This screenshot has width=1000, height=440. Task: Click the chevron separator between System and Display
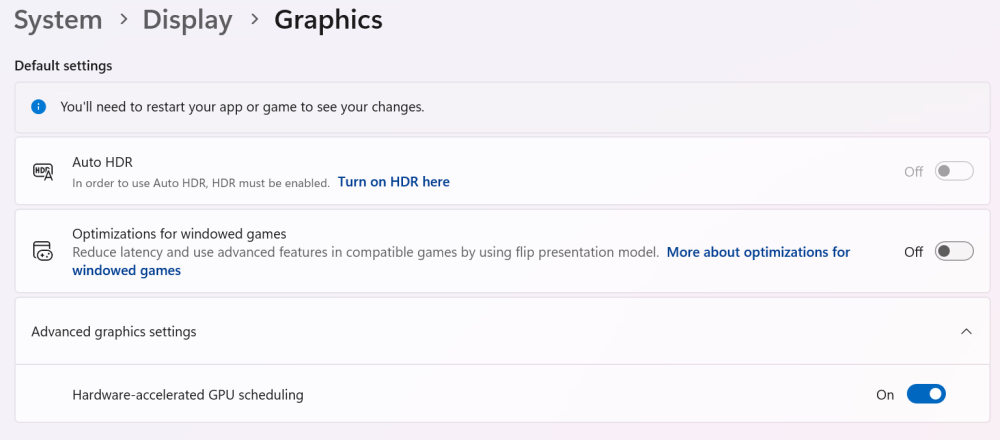click(x=123, y=20)
